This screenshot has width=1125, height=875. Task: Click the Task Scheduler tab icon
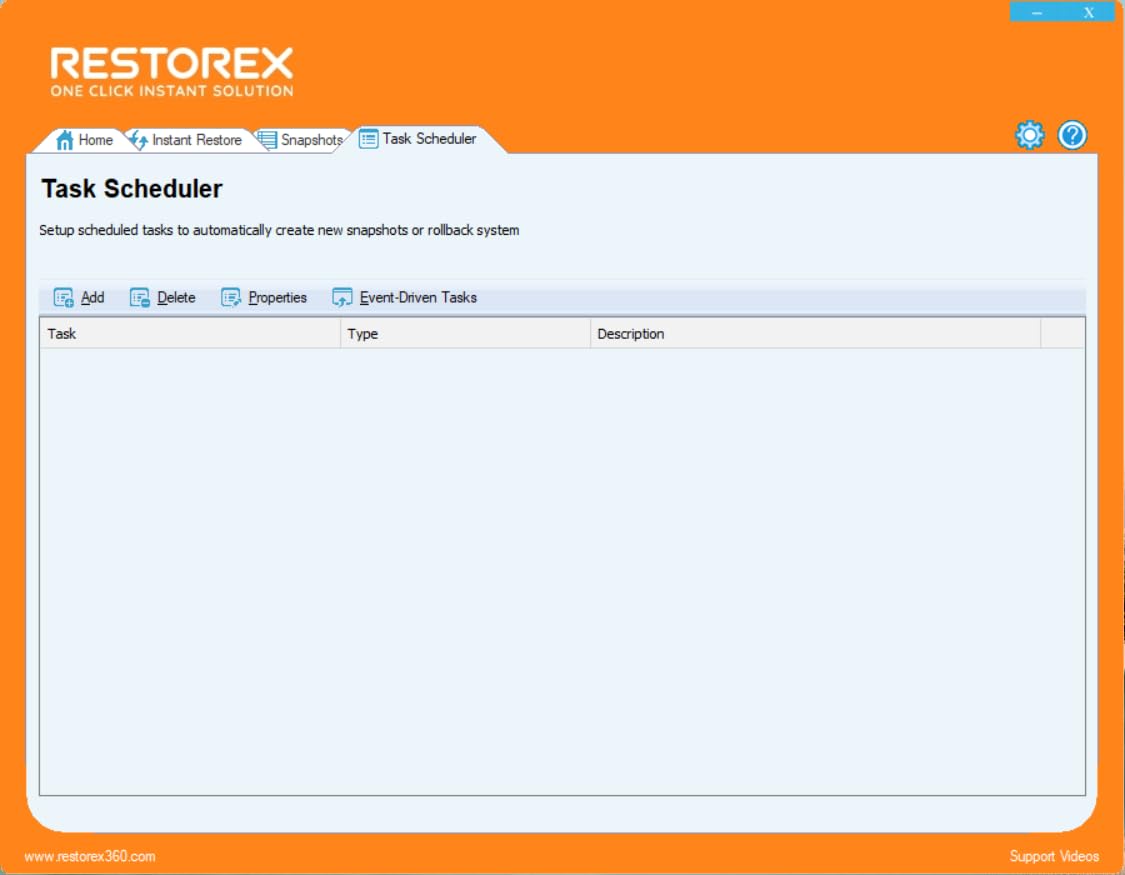click(x=368, y=138)
